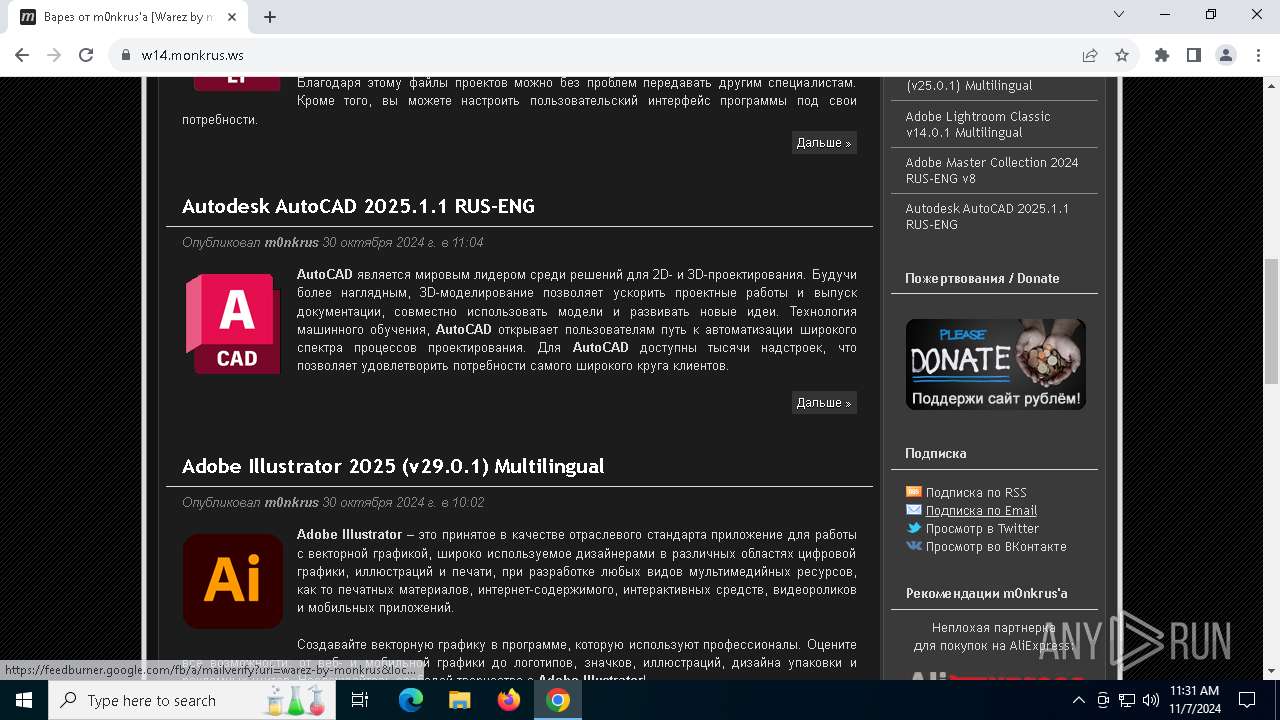Launch Microsoft Edge from taskbar
Screen dimensions: 1280x720
point(411,700)
